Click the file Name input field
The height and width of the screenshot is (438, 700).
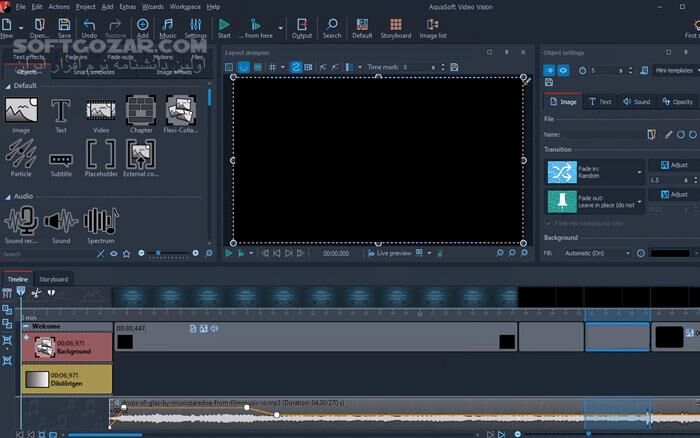(x=604, y=134)
